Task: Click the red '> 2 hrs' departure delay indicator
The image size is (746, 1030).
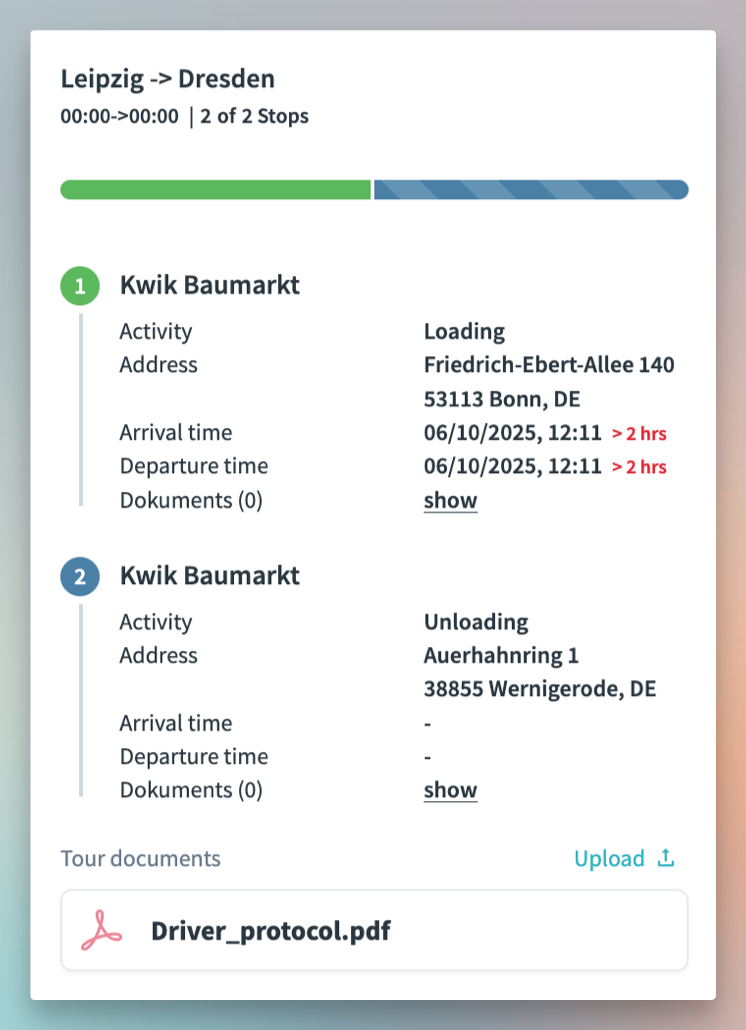Action: tap(639, 467)
